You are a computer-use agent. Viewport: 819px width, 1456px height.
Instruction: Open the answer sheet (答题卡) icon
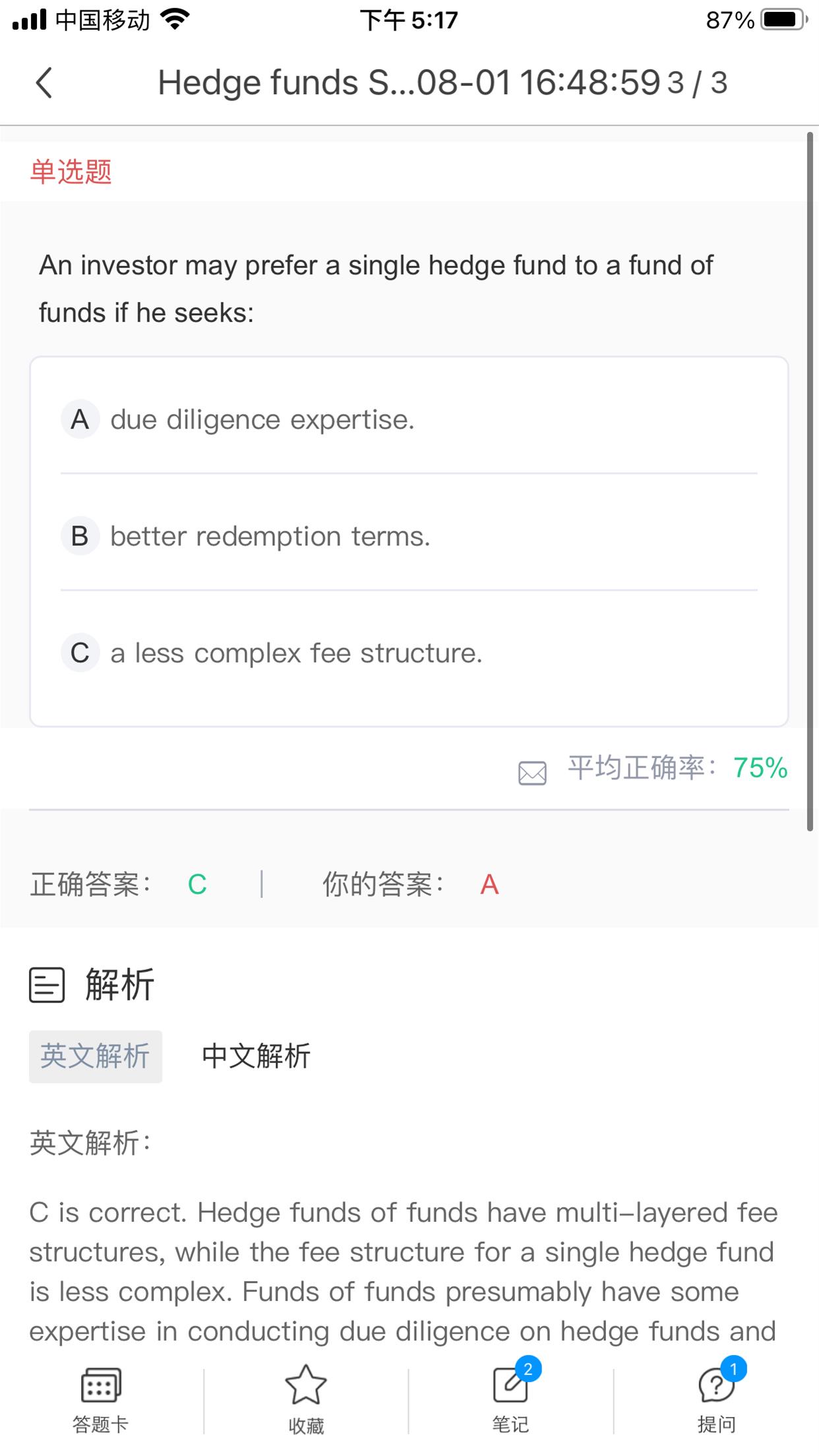pyautogui.click(x=100, y=1385)
